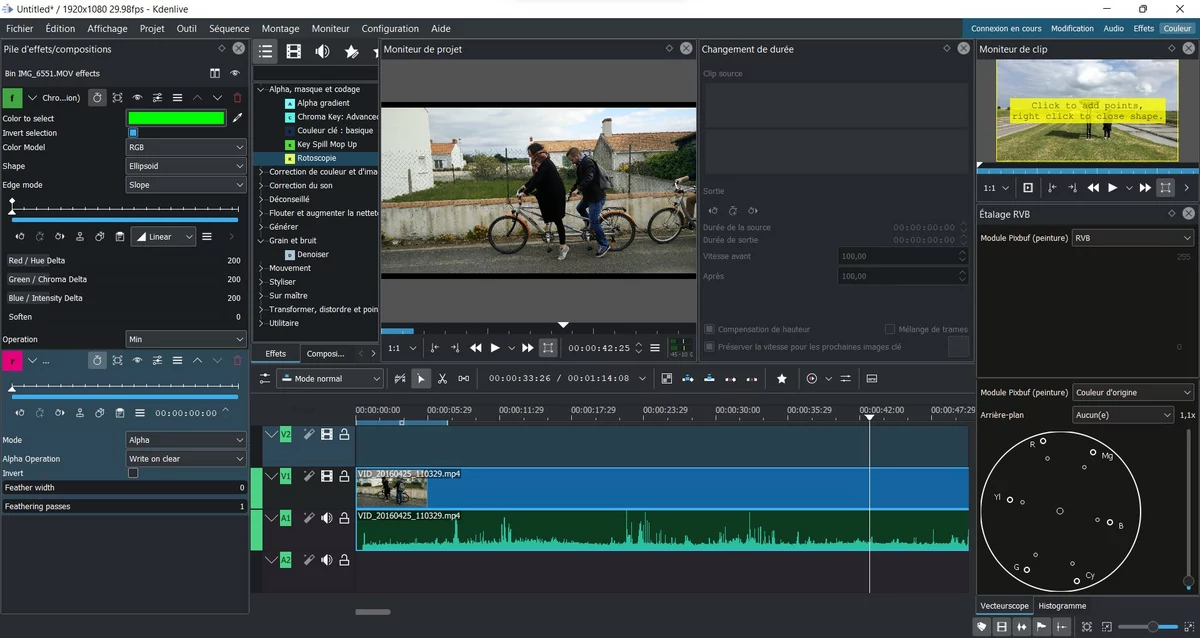Screen dimensions: 1200x638
Task: Select the Key Spill Mop Up effect
Action: 327,144
